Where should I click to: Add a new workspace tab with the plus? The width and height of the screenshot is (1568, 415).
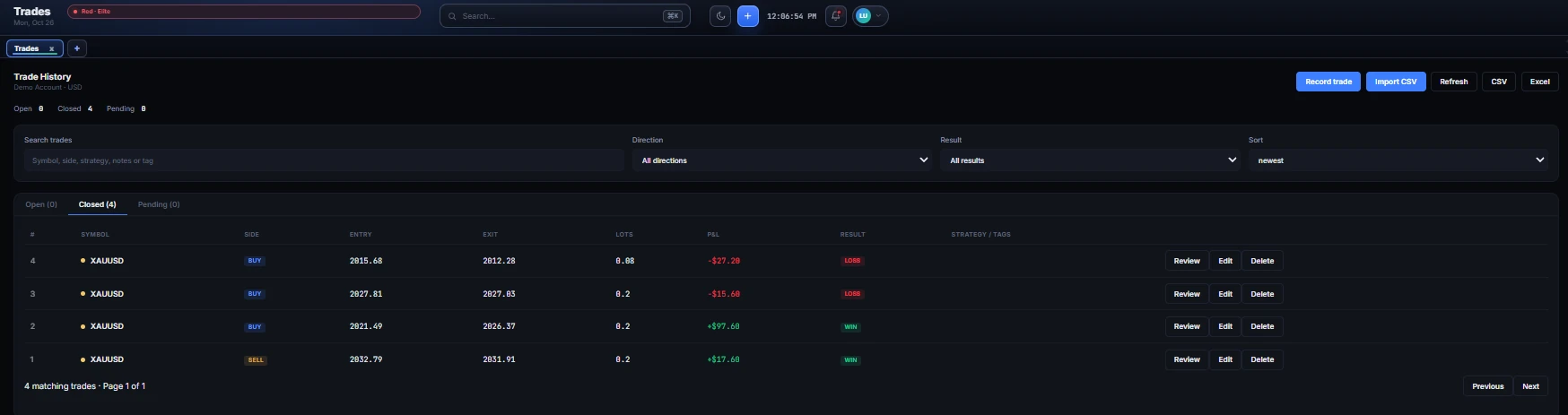77,48
